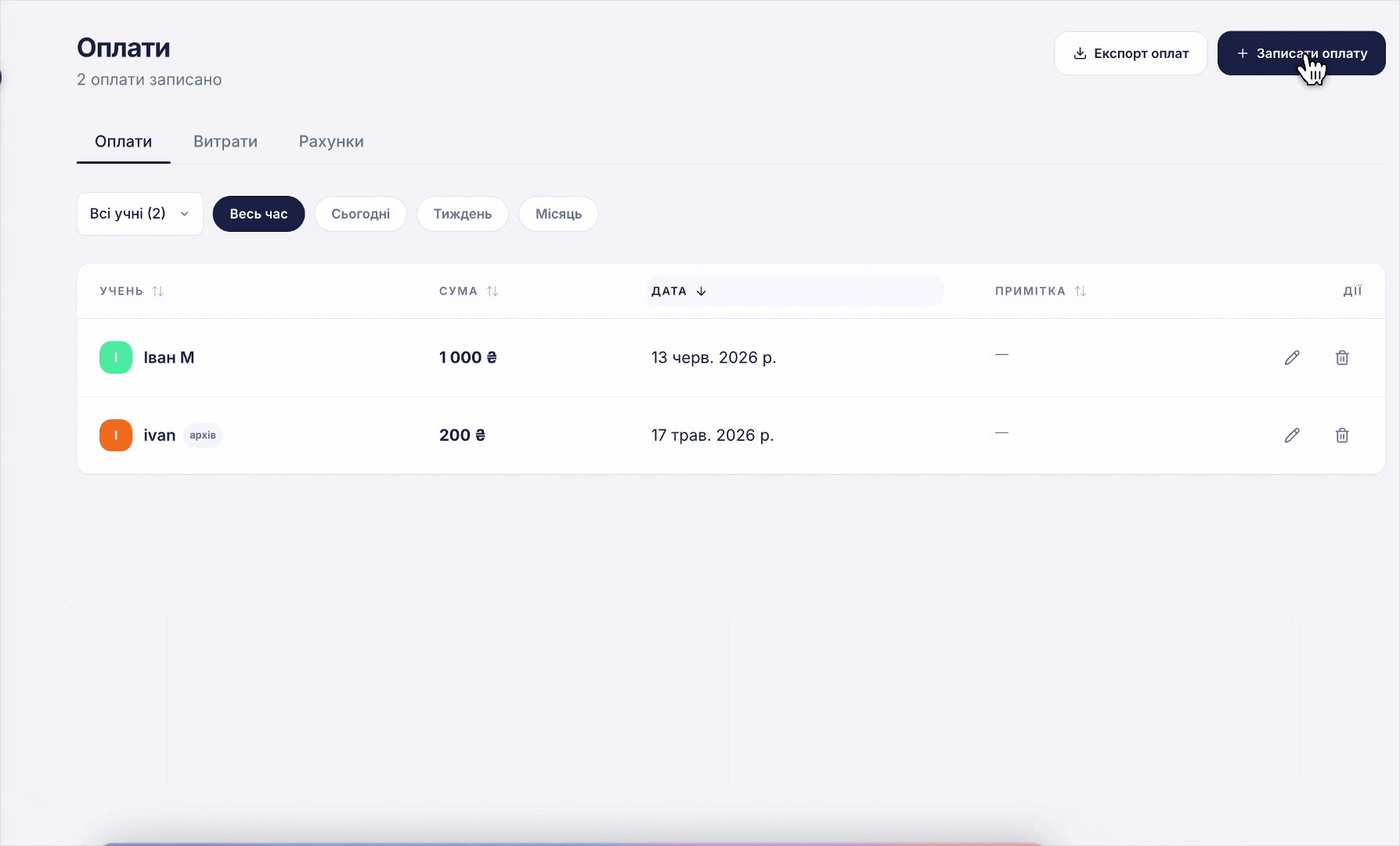Screen dimensions: 1400x846
Task: Click the Експорт оплат button
Action: coord(1131,53)
